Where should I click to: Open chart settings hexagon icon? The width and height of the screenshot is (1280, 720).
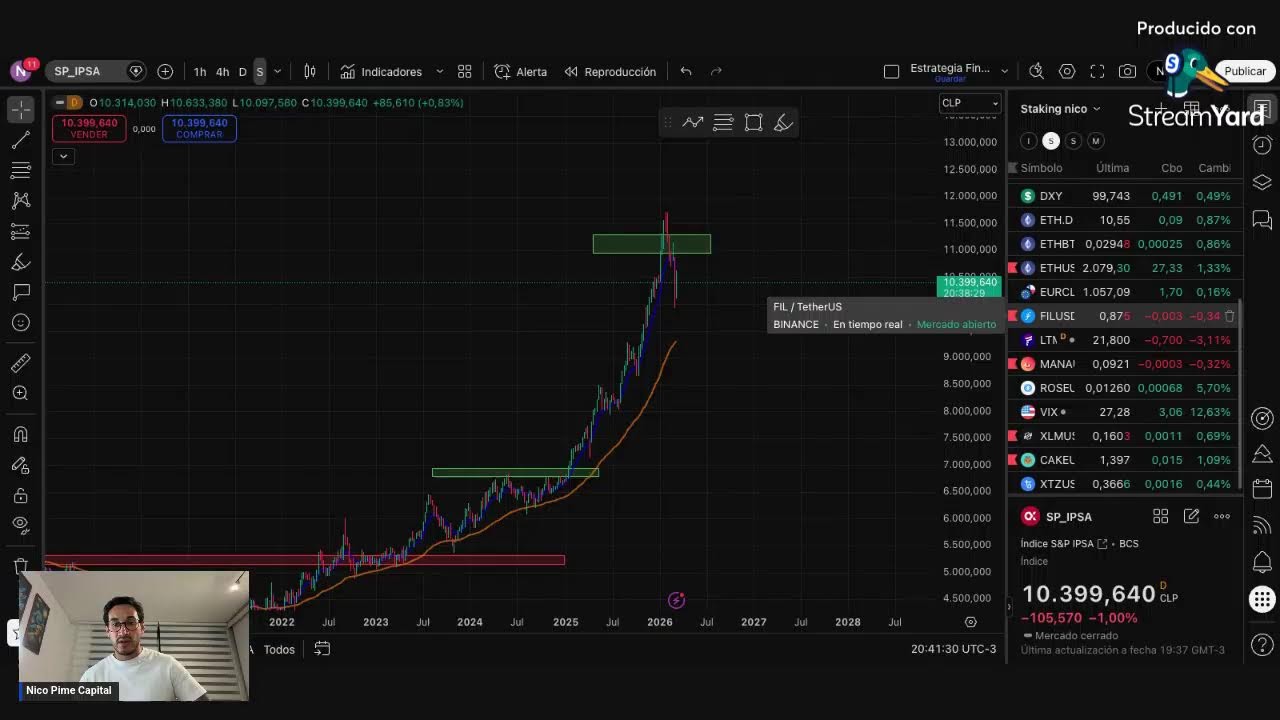[x=1067, y=71]
